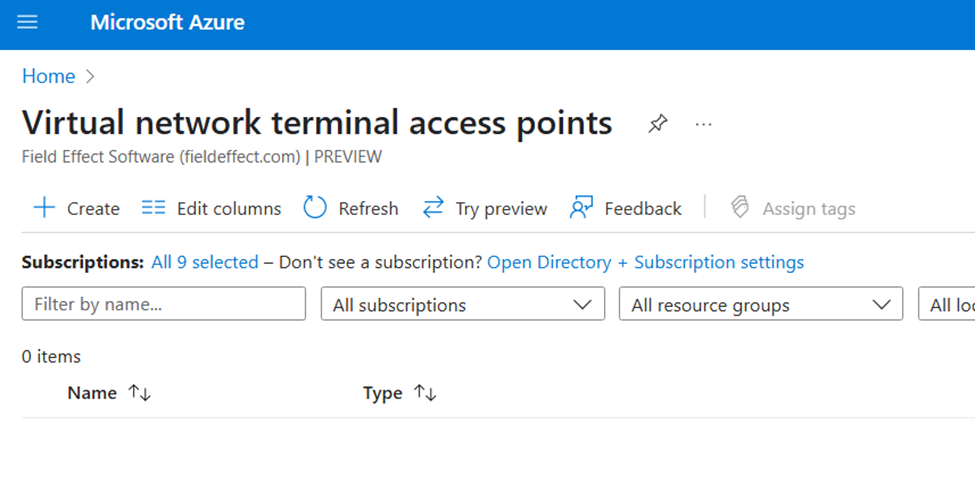Click the Assign tags icon

coord(739,208)
